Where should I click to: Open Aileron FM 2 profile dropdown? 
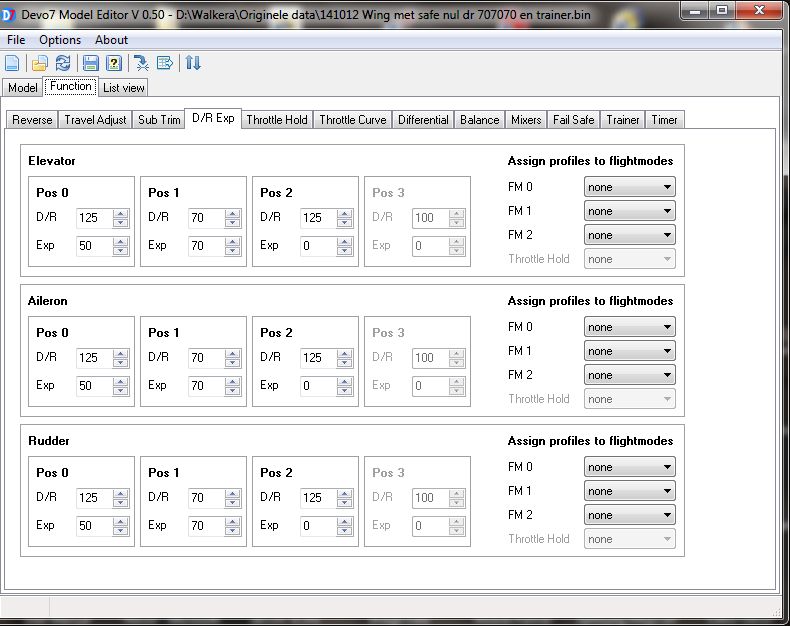pyautogui.click(x=630, y=375)
